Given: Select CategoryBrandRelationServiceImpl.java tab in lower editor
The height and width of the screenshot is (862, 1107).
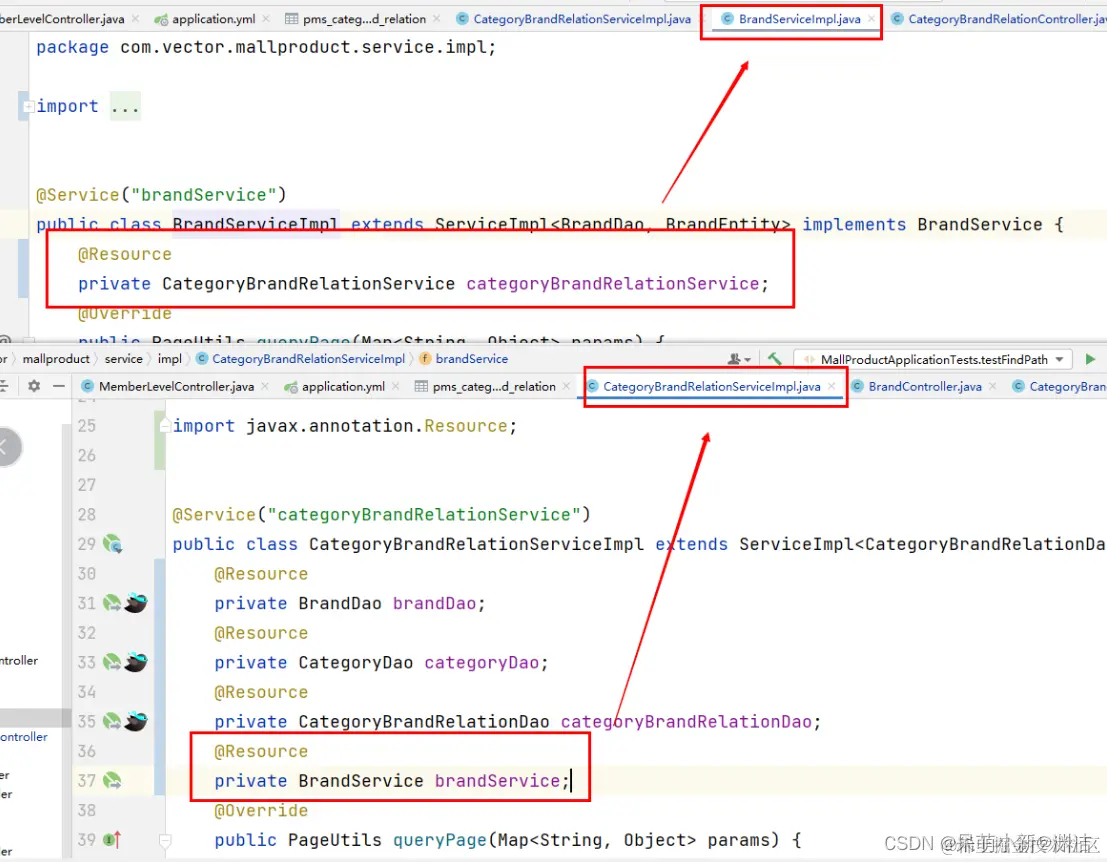Looking at the screenshot, I should tap(712, 387).
